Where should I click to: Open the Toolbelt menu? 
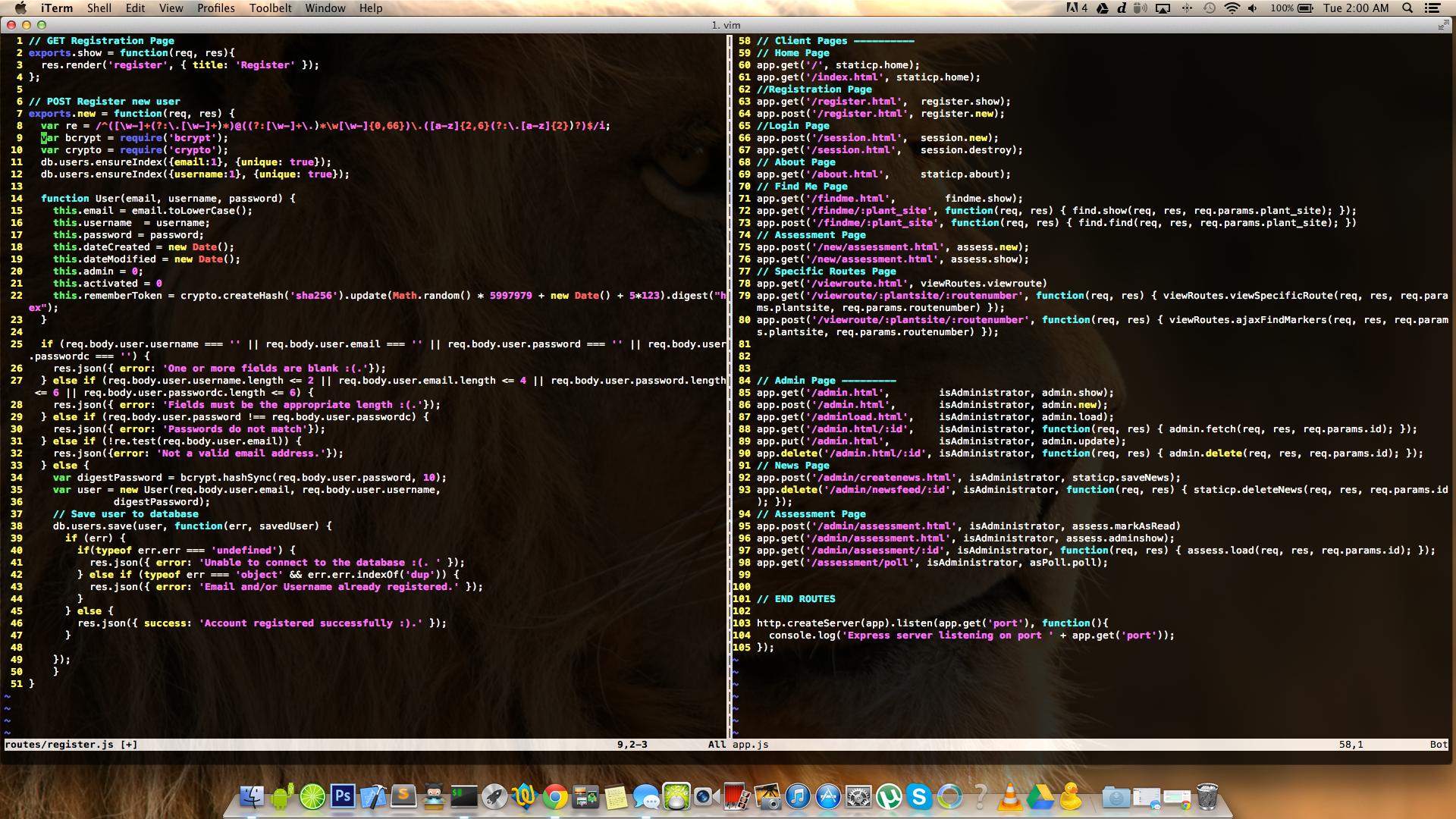(271, 8)
